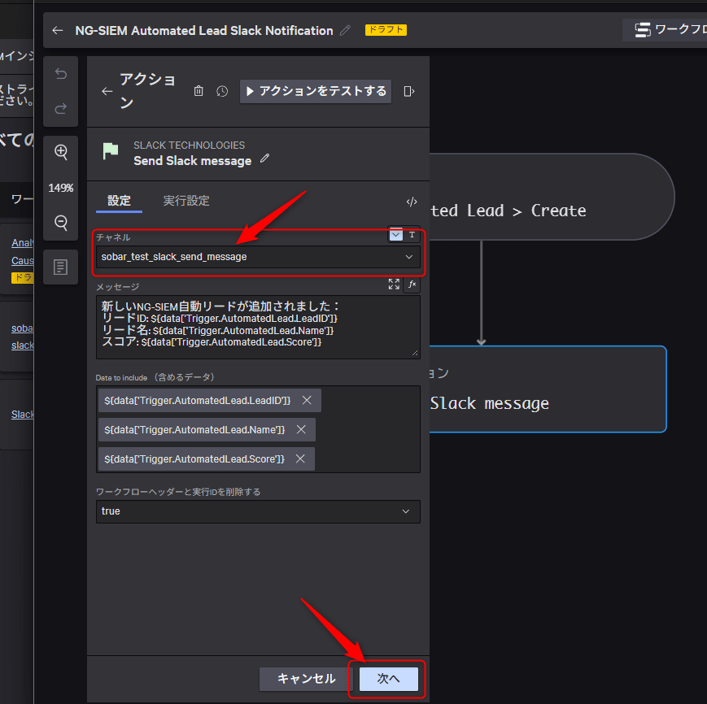Open the document notes icon in the side toolbar

[x=60, y=267]
